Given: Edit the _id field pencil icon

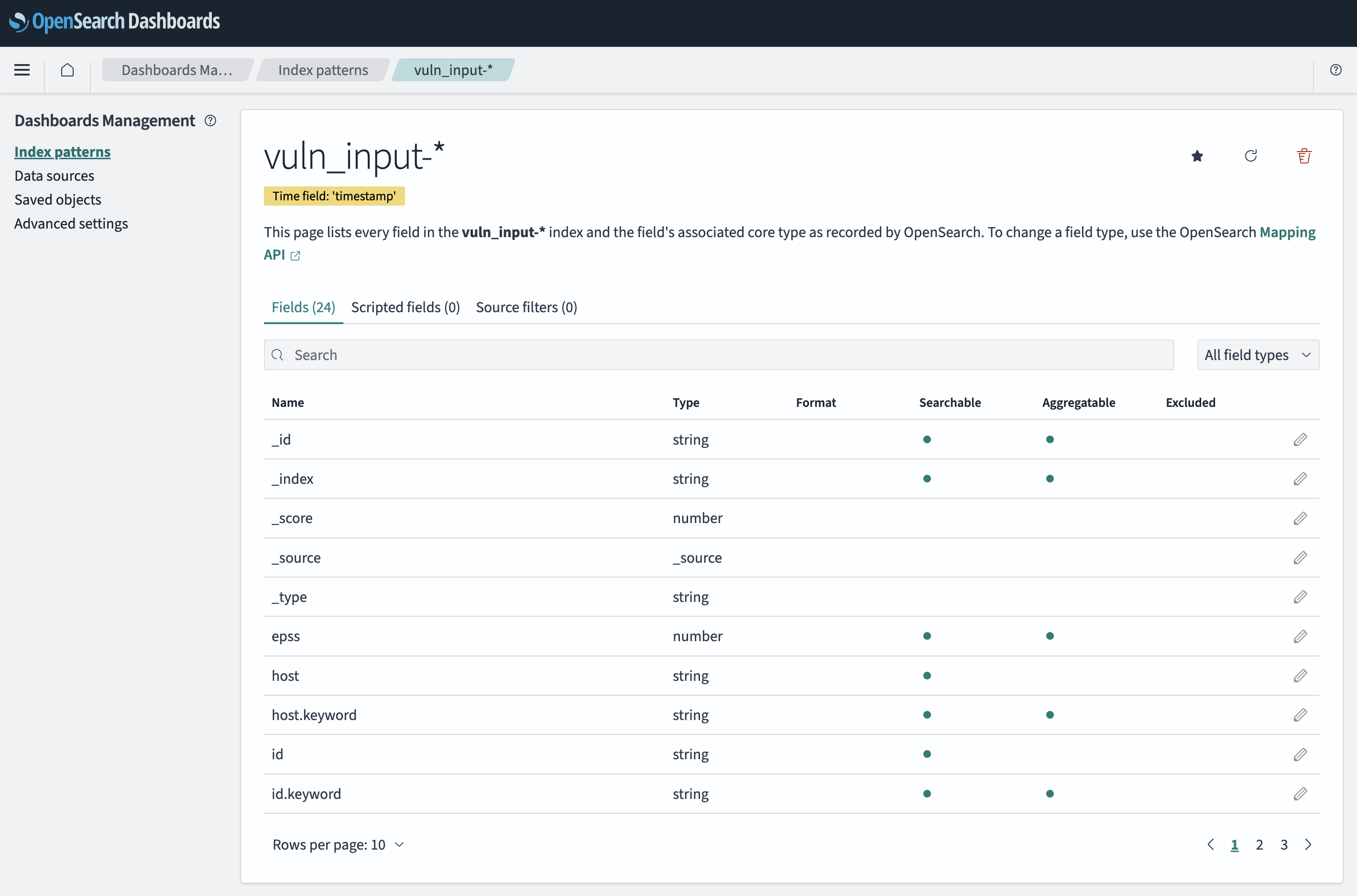Looking at the screenshot, I should 1300,439.
